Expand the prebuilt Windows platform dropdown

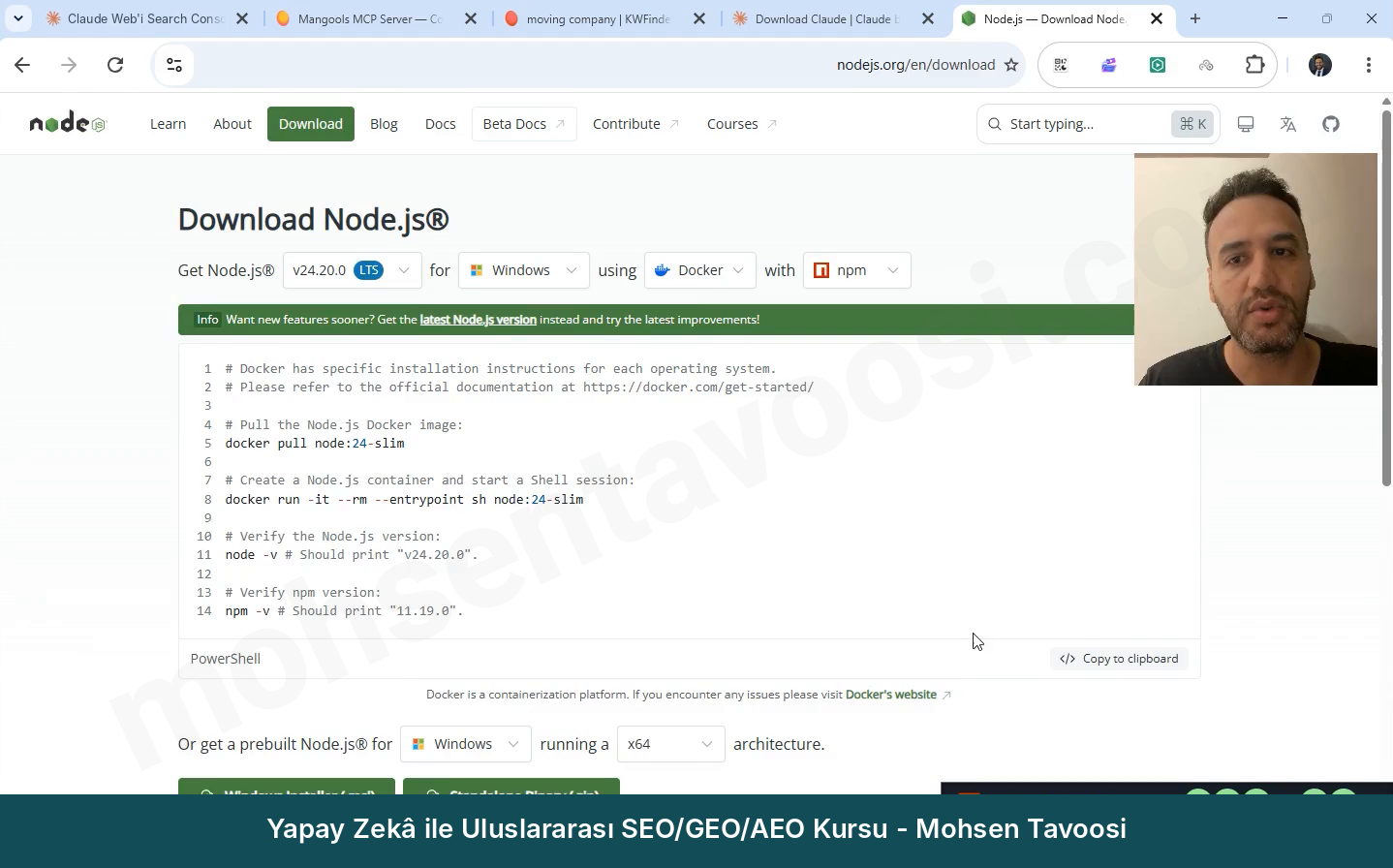[x=465, y=744]
